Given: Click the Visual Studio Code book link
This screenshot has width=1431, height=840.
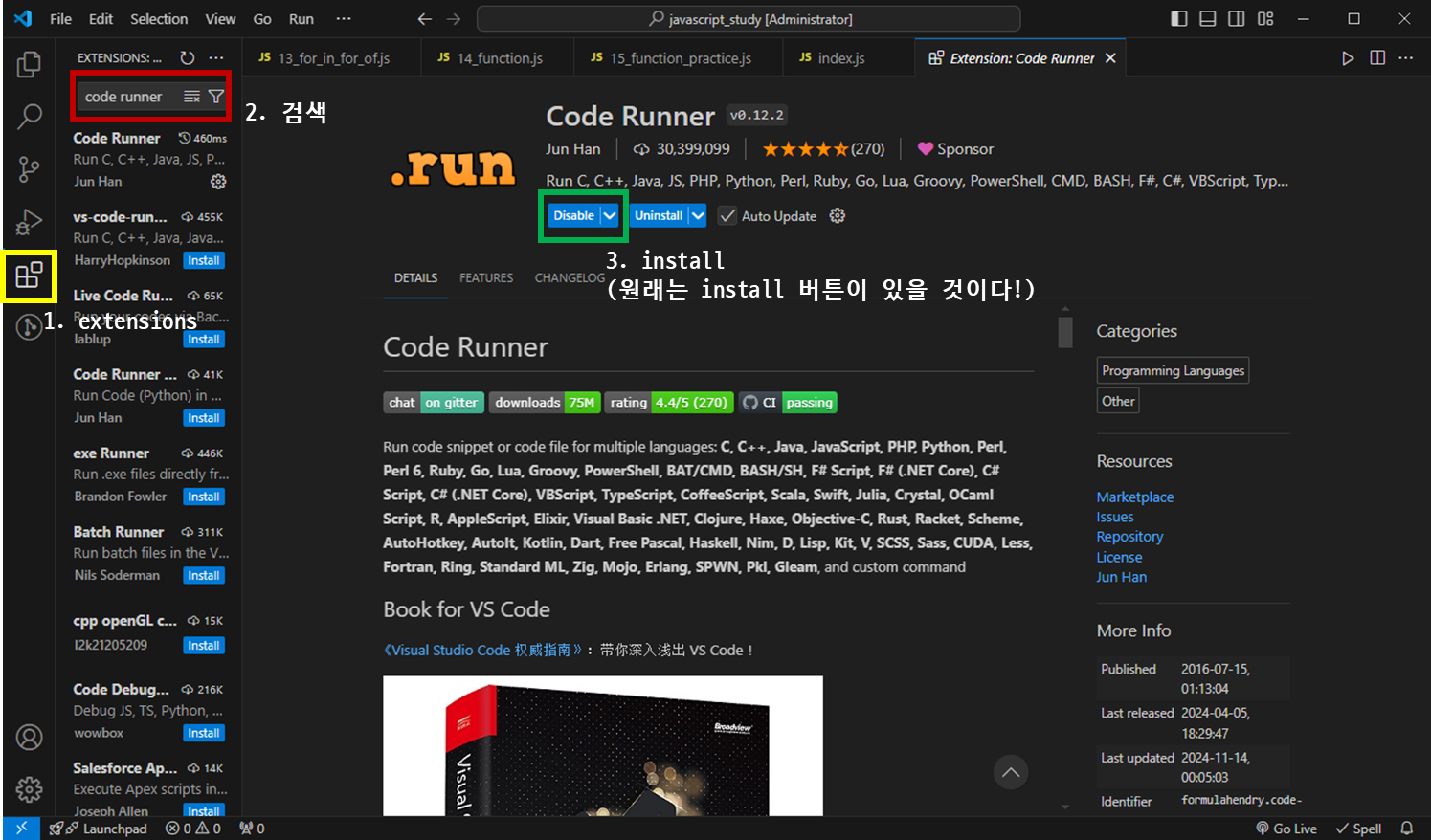Looking at the screenshot, I should coord(482,651).
